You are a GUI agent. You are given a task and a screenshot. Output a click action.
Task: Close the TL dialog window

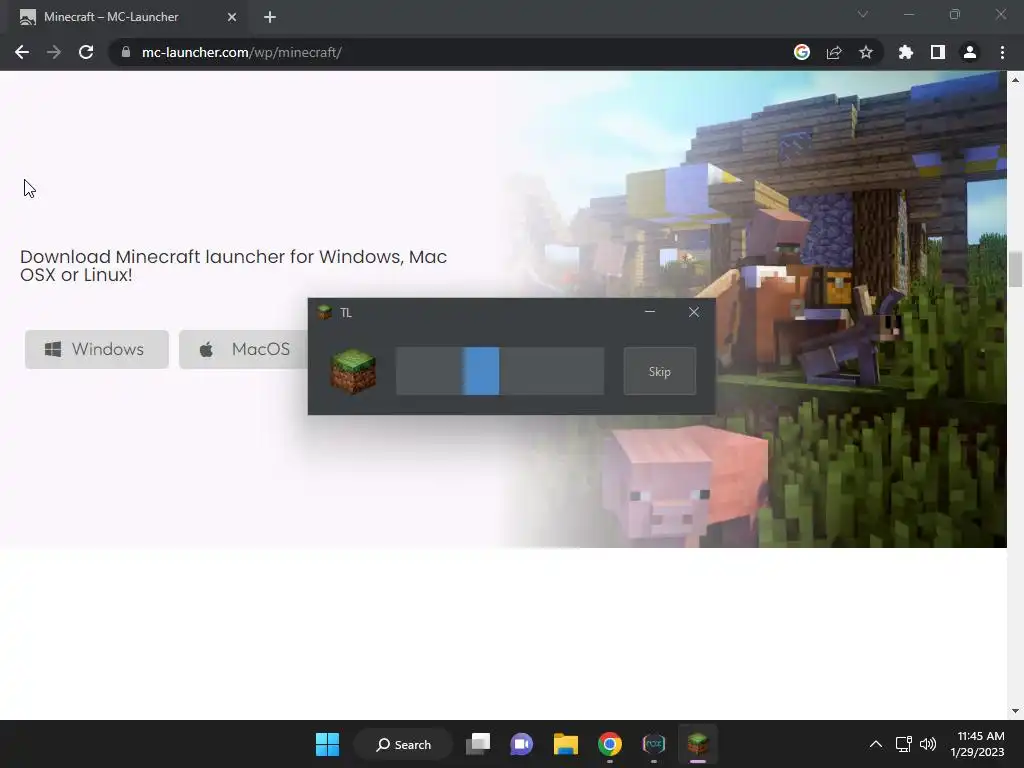(694, 312)
